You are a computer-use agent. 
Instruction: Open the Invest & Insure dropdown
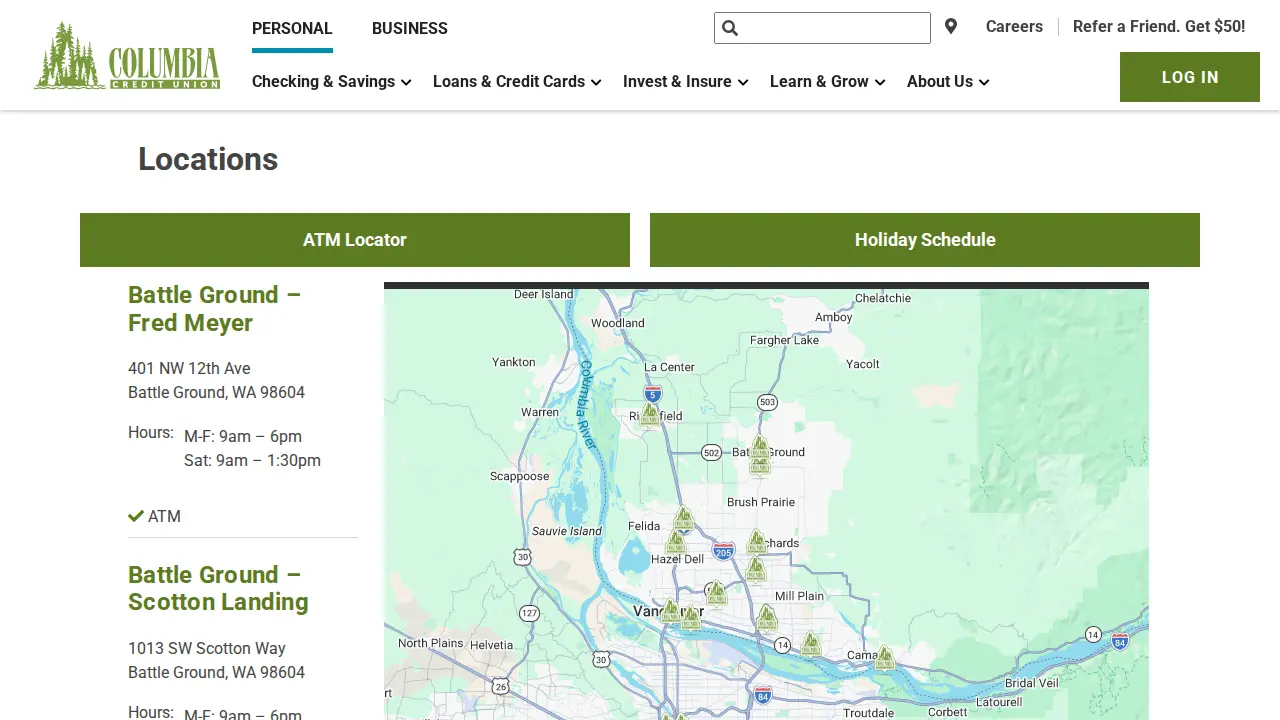tap(685, 82)
